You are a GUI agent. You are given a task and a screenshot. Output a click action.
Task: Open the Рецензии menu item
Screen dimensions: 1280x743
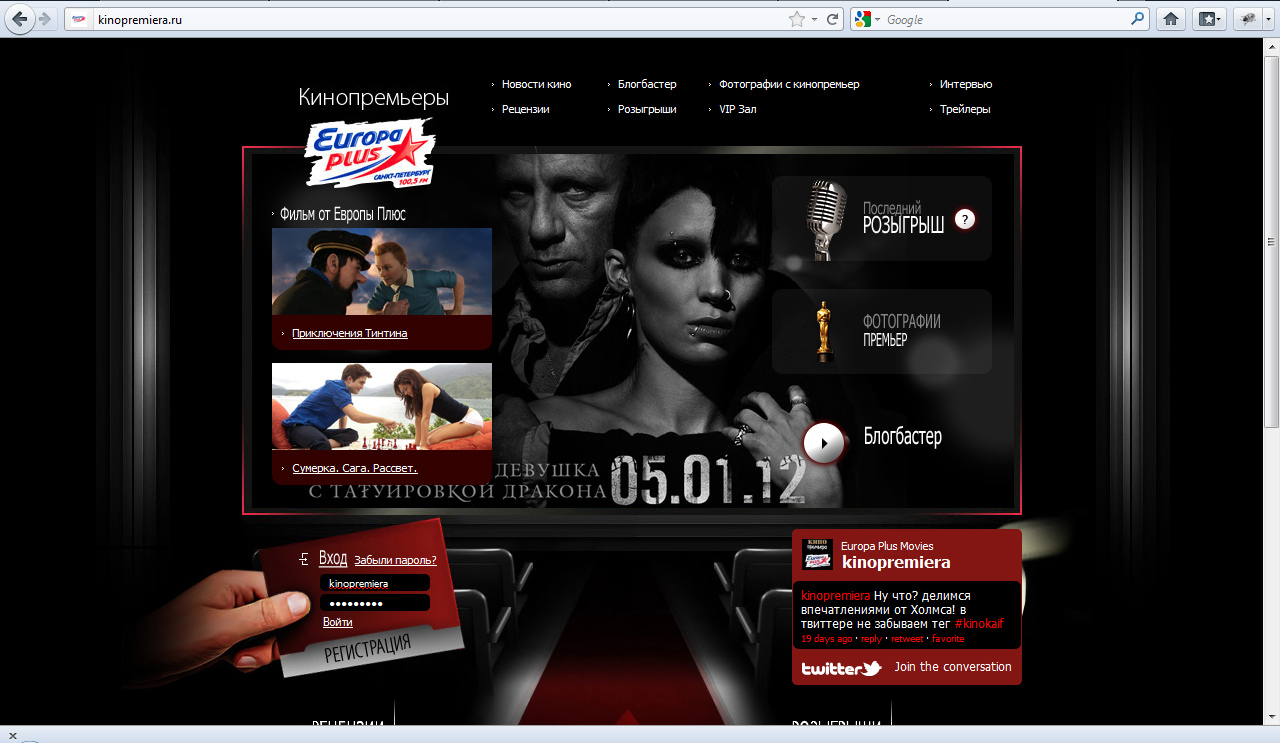click(x=525, y=109)
